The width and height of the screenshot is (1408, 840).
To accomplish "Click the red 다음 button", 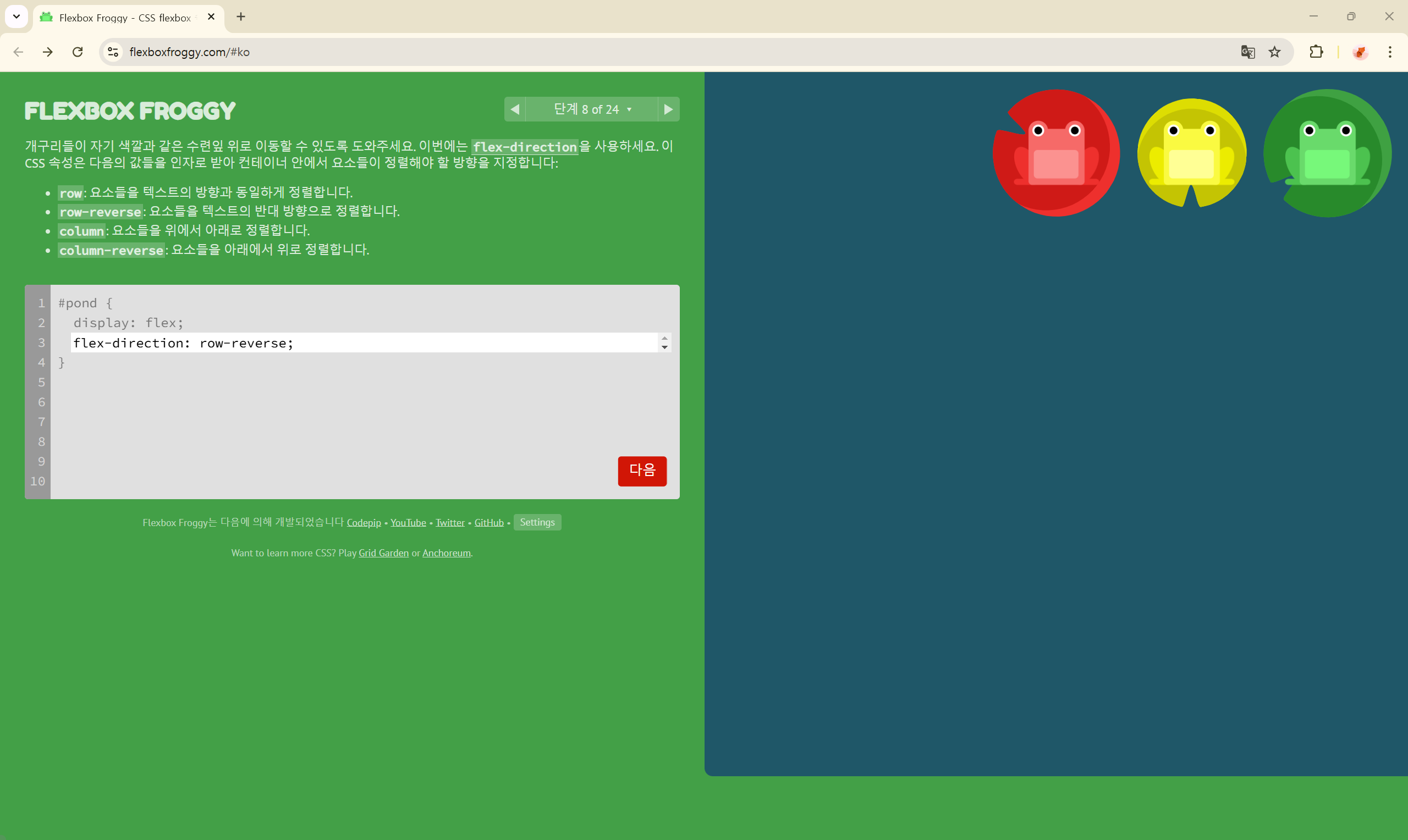I will click(642, 471).
